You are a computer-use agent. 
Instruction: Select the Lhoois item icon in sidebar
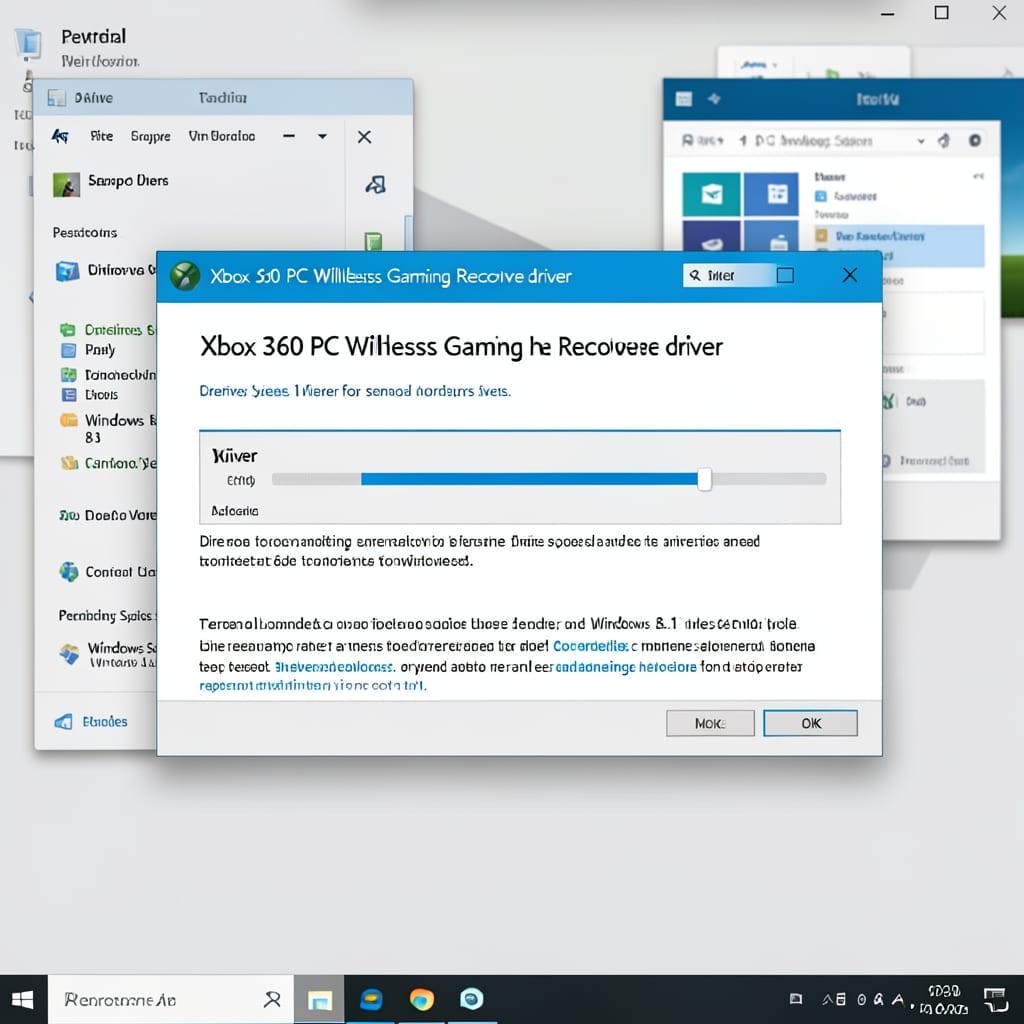tap(69, 394)
